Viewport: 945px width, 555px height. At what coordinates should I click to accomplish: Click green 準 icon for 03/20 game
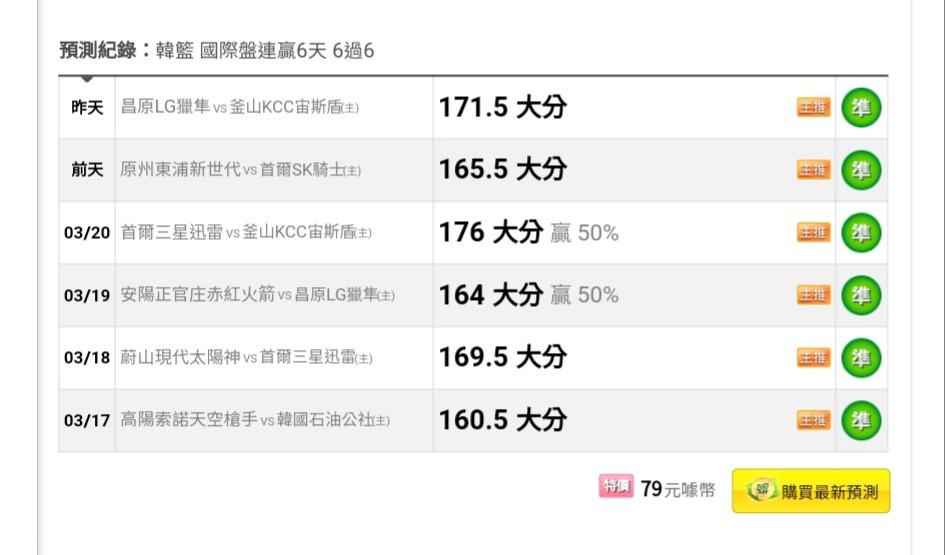coord(860,233)
